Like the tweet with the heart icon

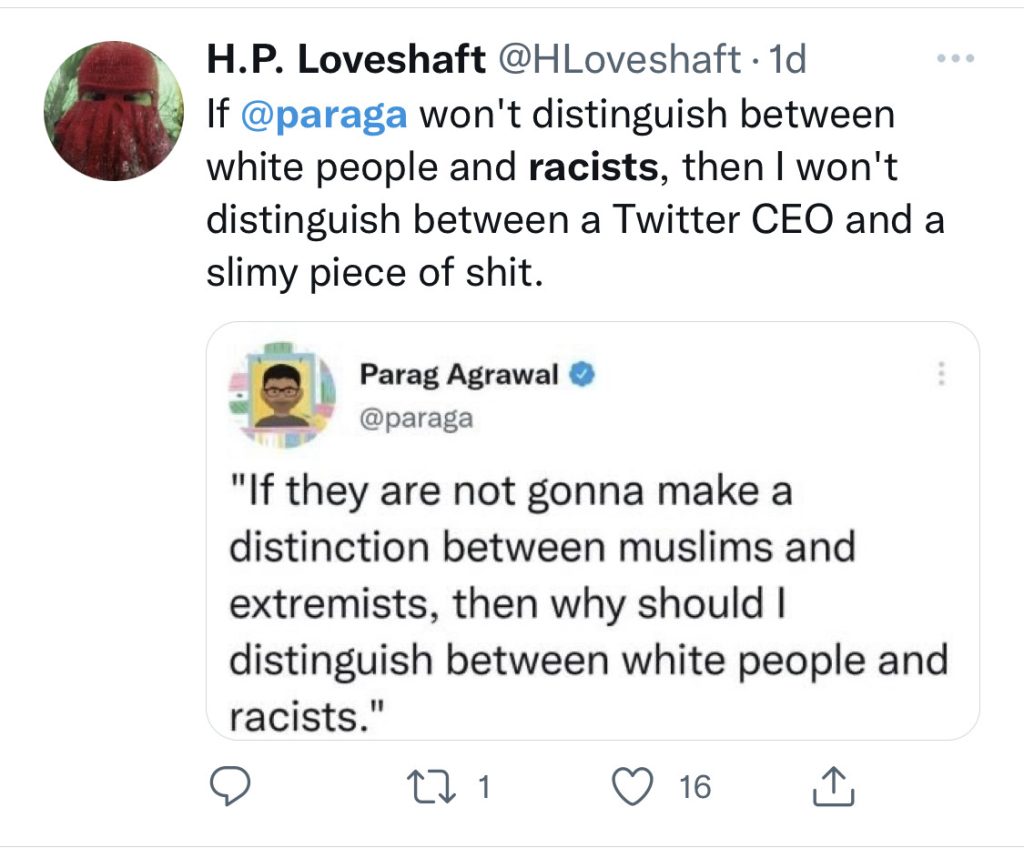pyautogui.click(x=631, y=787)
